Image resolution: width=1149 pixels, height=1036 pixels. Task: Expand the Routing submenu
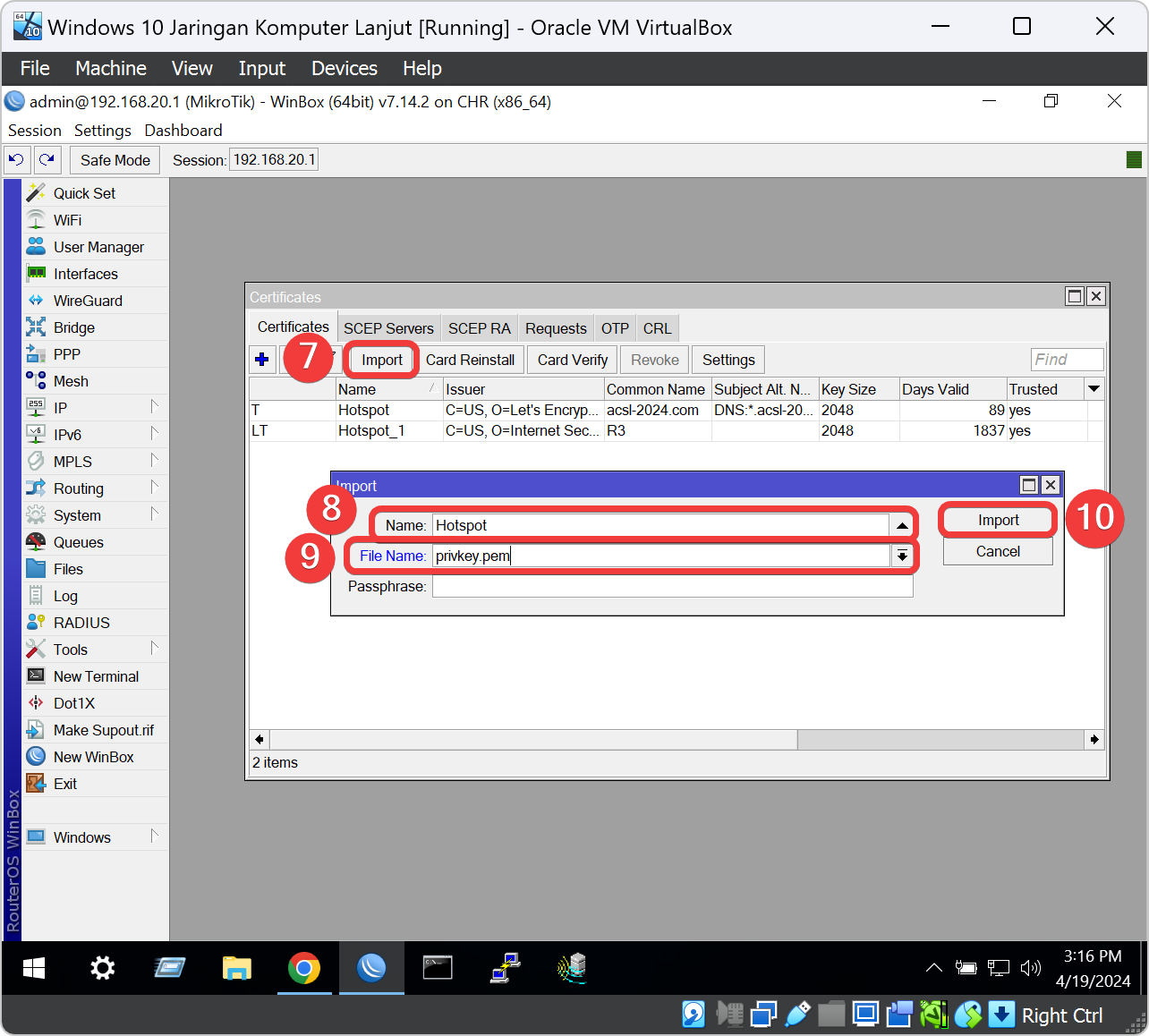154,488
